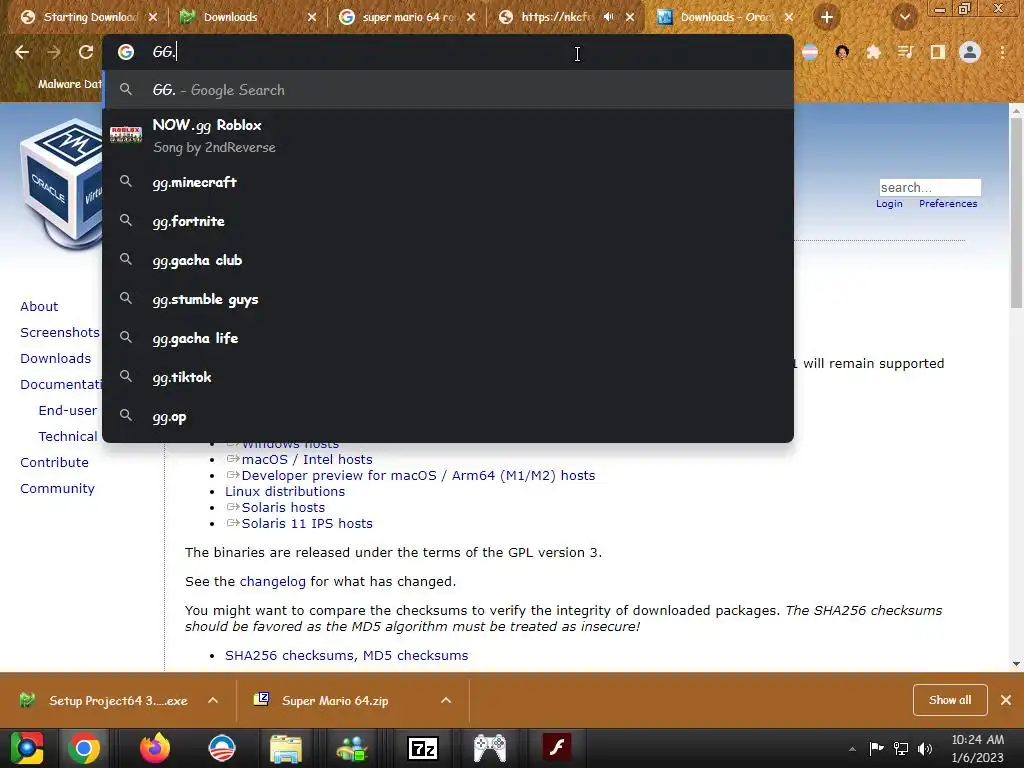The width and height of the screenshot is (1024, 768).
Task: Open the game controller taskbar icon
Action: click(x=490, y=748)
